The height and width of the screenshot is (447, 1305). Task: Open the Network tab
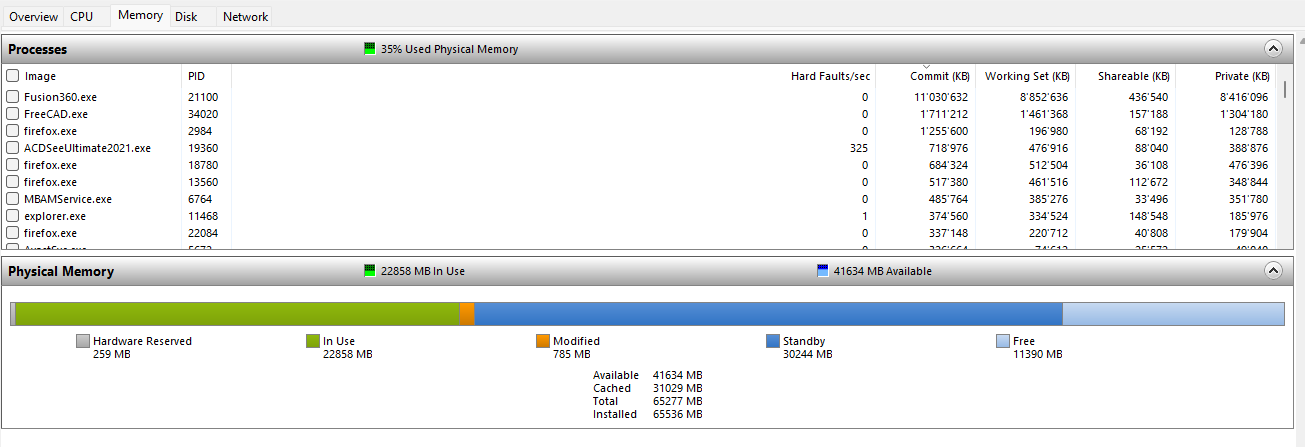(245, 17)
